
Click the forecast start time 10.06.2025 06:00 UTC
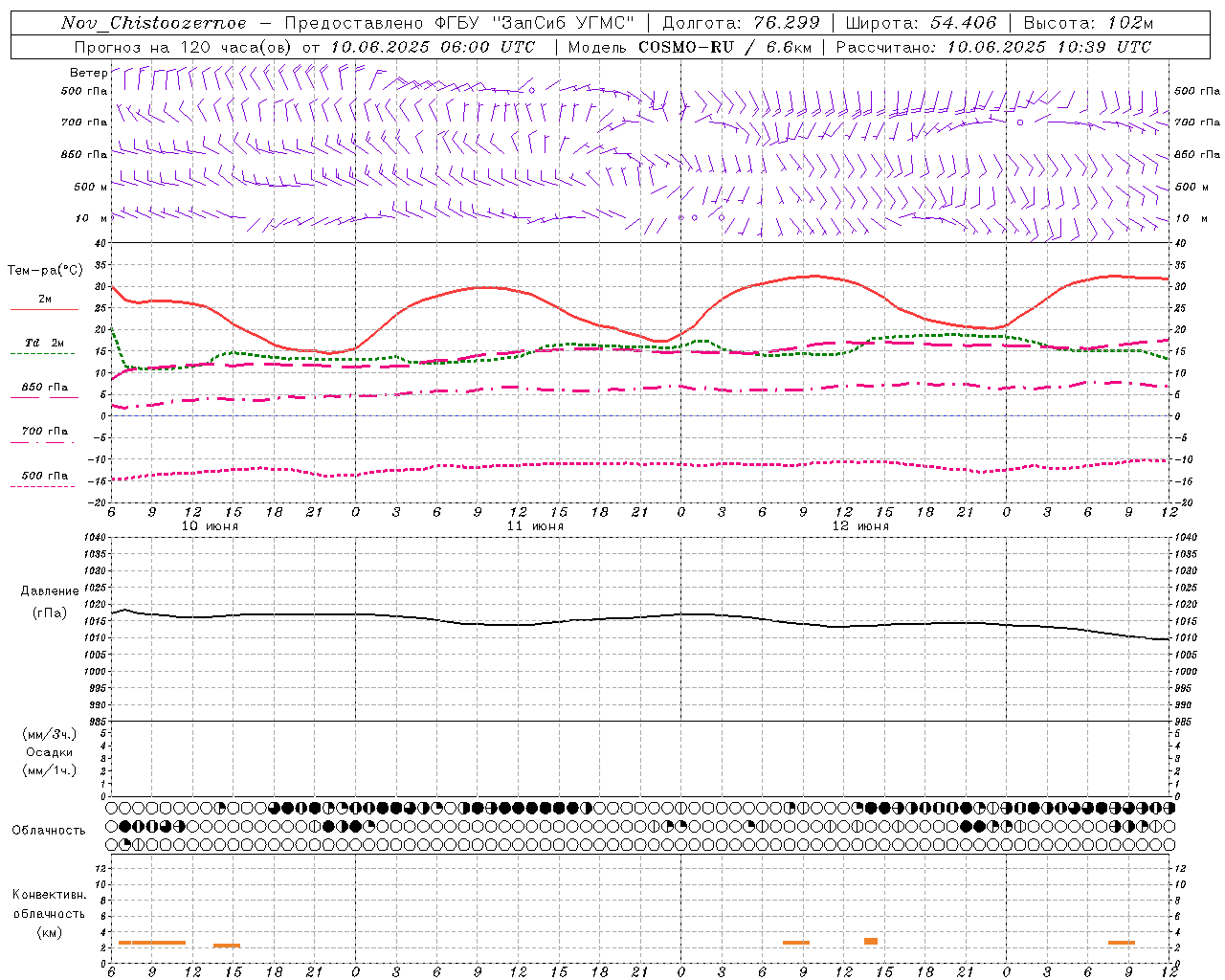tap(433, 47)
